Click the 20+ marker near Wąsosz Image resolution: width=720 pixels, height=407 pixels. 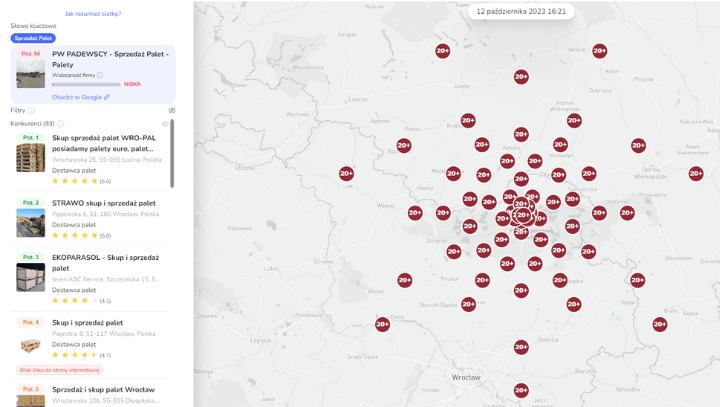coord(415,213)
